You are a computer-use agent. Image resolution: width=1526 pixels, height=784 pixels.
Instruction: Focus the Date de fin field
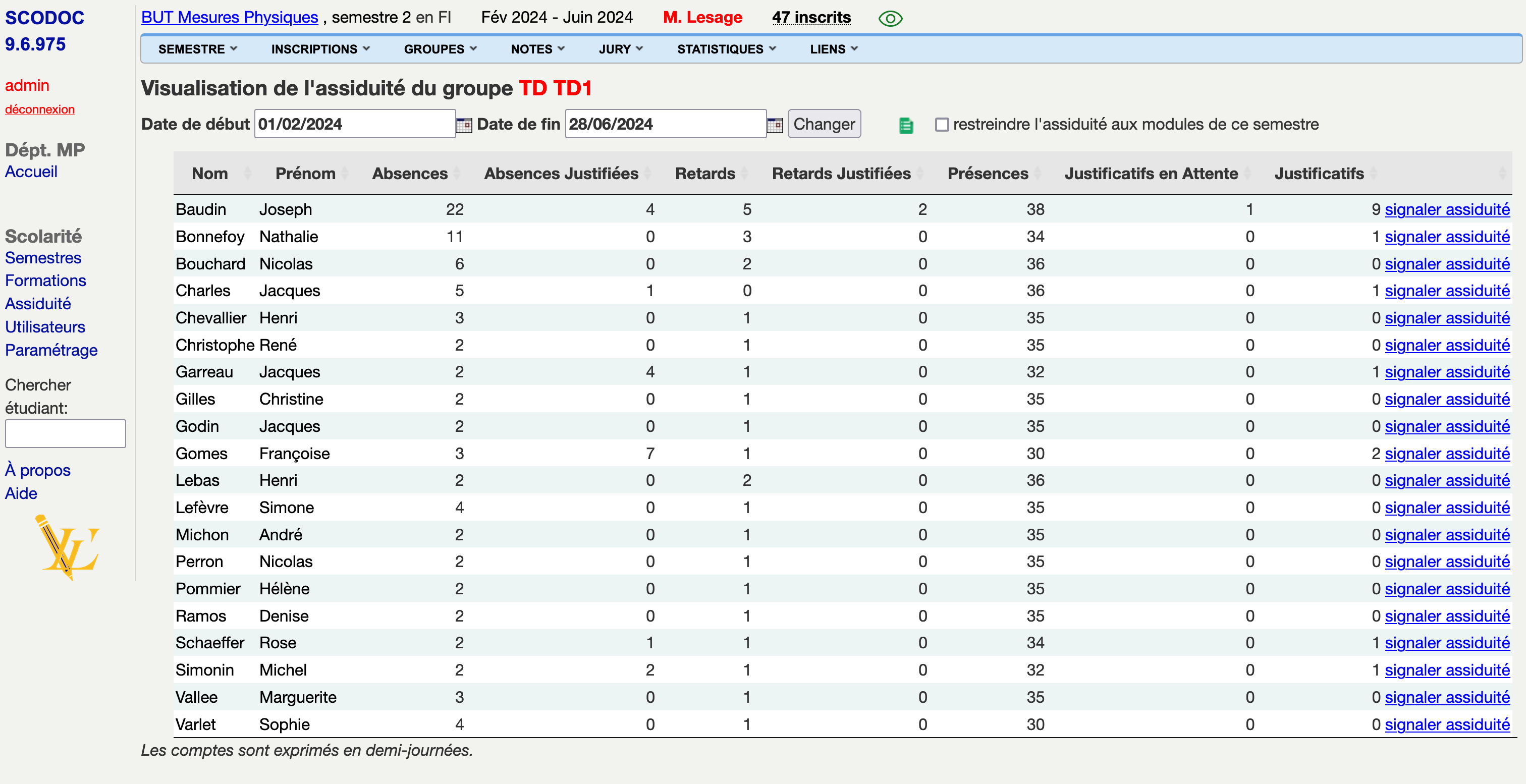[666, 124]
